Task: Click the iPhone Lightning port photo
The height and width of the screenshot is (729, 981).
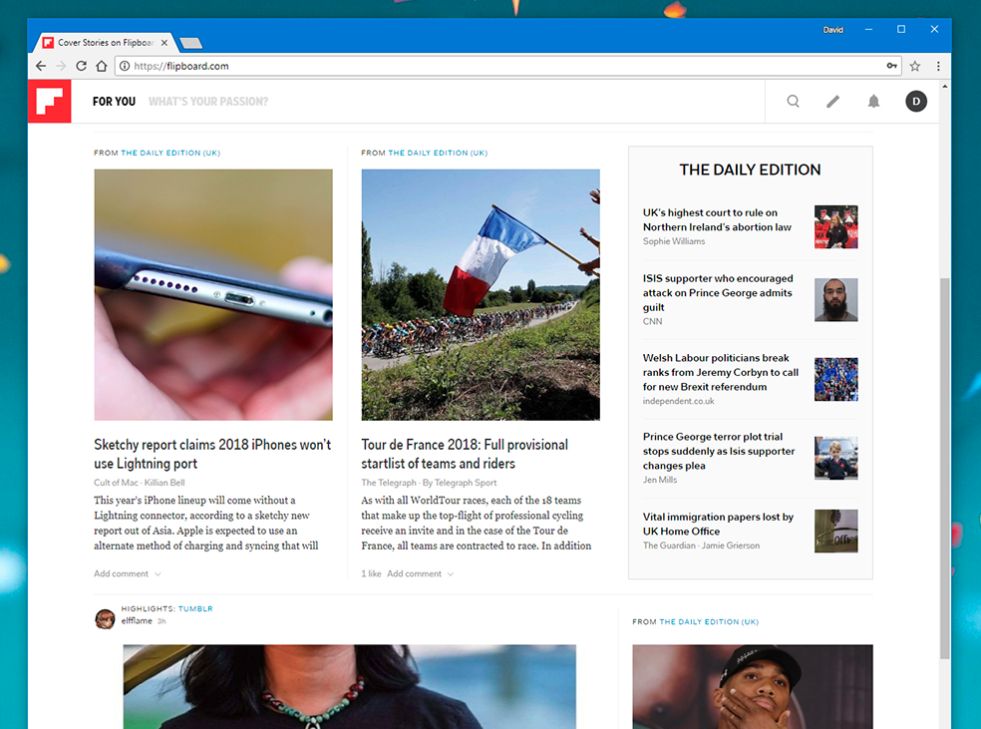Action: tap(213, 294)
